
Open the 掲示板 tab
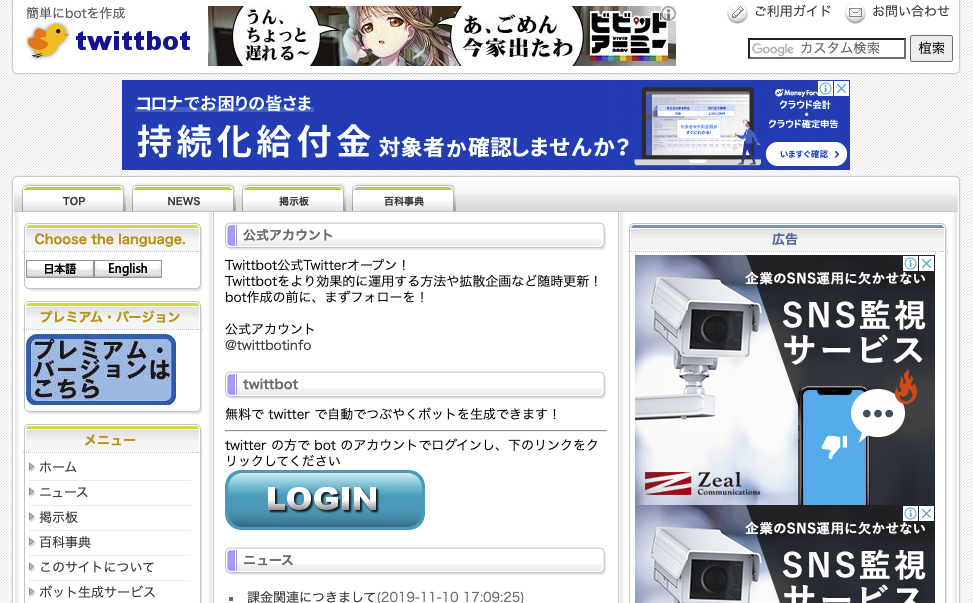tap(293, 200)
